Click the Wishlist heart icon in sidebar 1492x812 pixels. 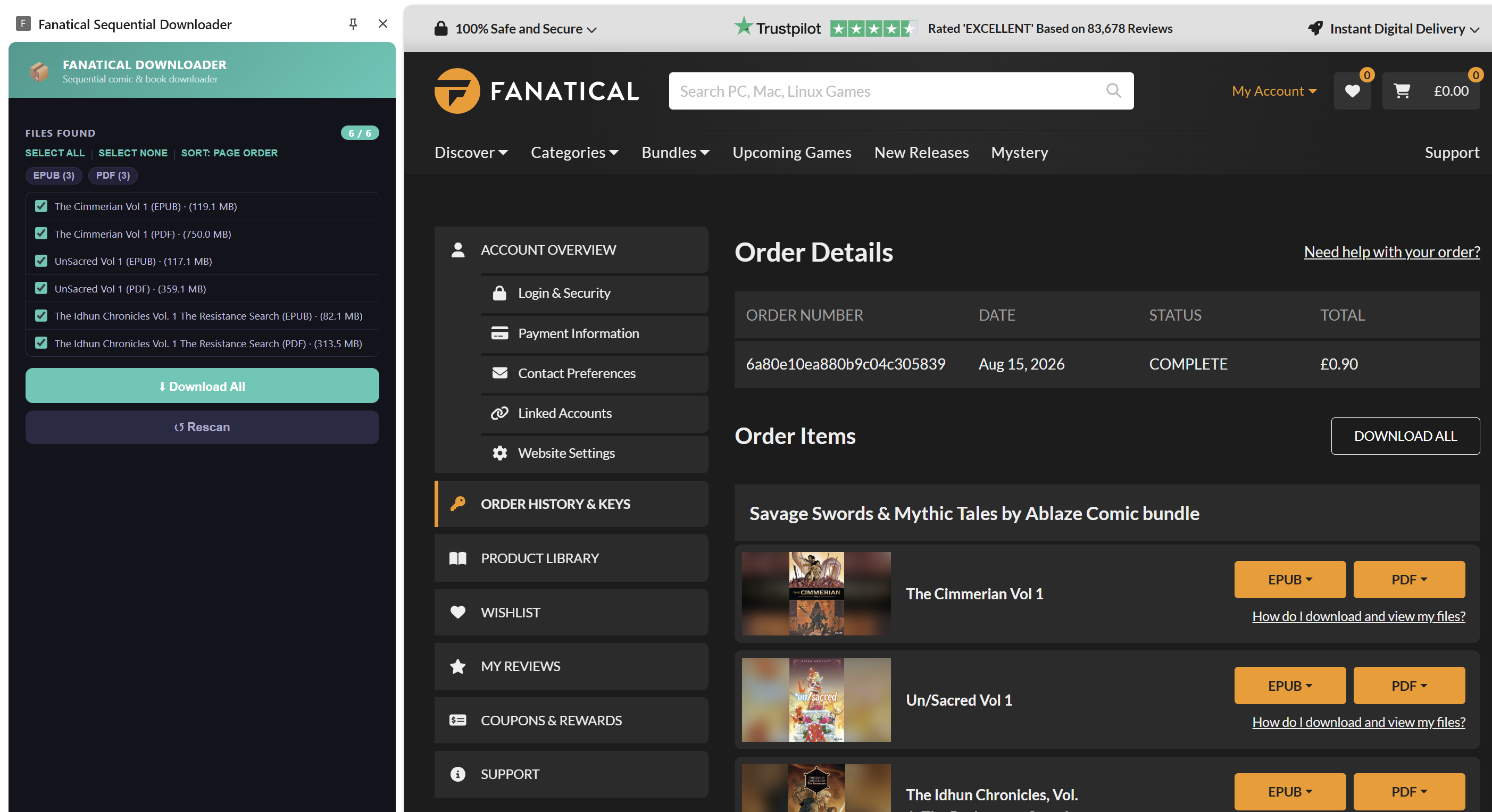coord(457,612)
